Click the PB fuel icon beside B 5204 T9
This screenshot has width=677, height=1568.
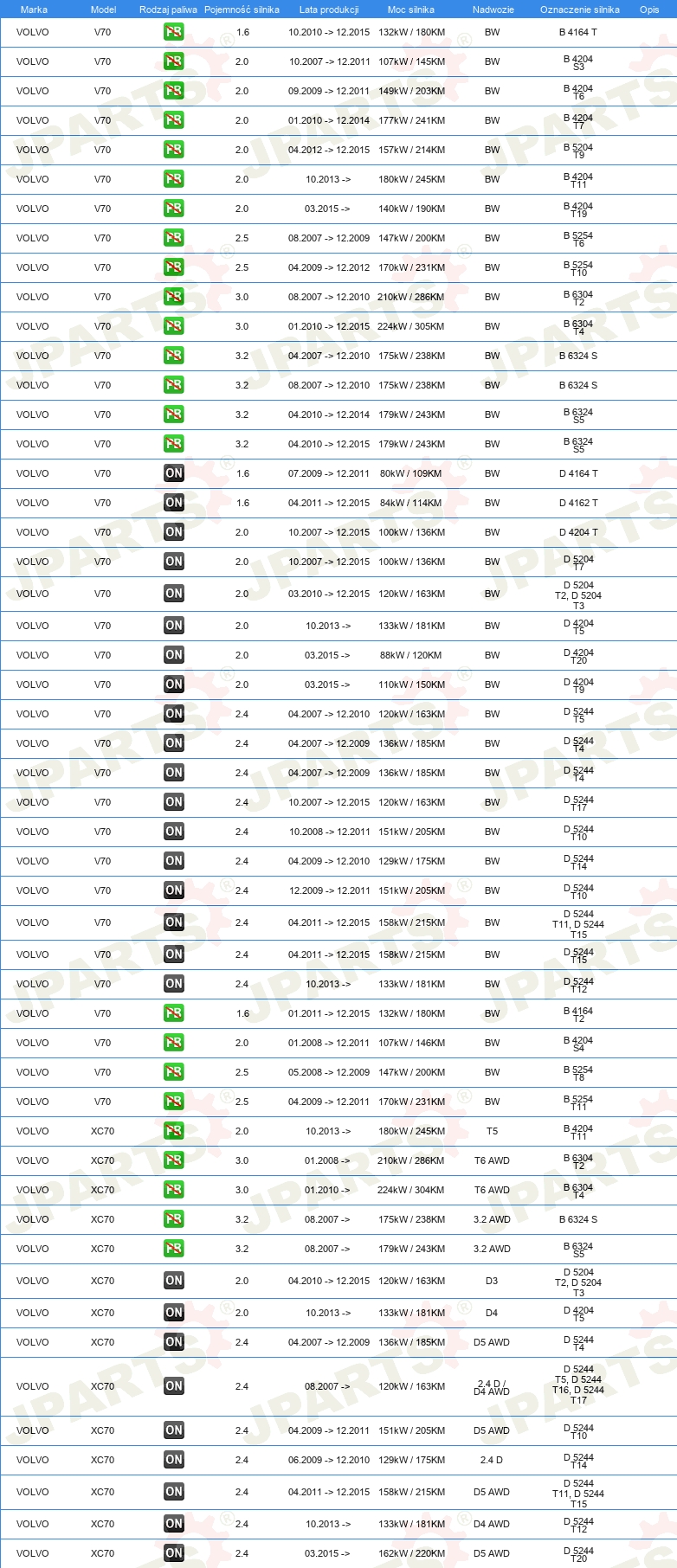tap(173, 150)
